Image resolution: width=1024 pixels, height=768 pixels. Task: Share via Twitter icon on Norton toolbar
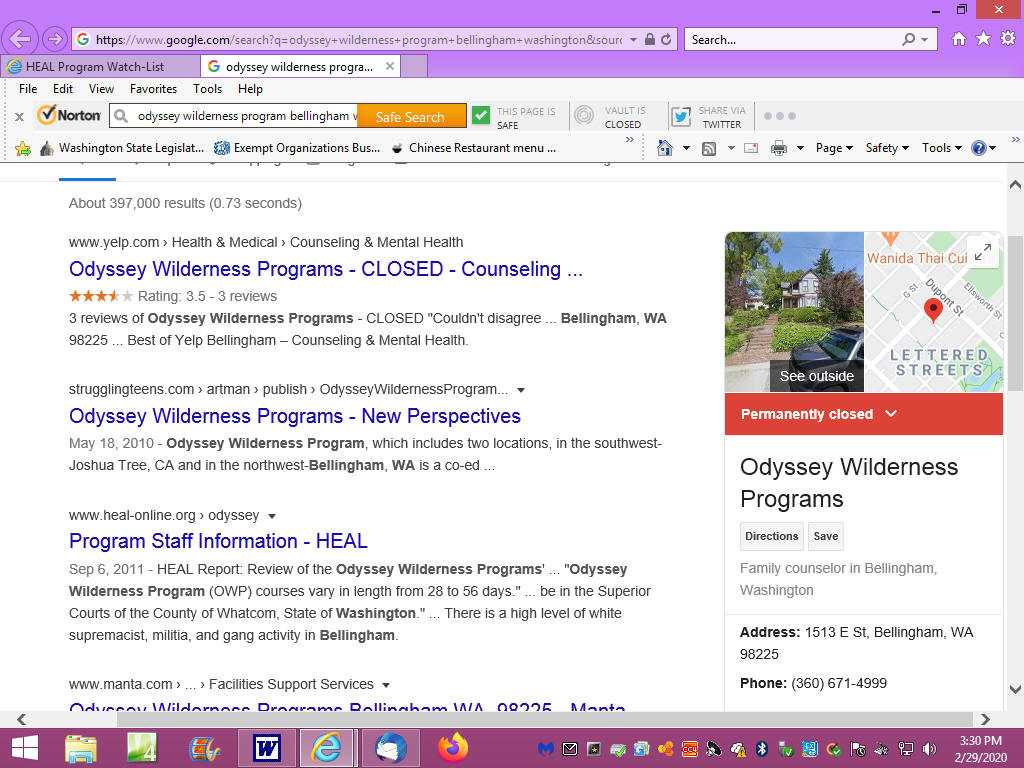(x=681, y=116)
